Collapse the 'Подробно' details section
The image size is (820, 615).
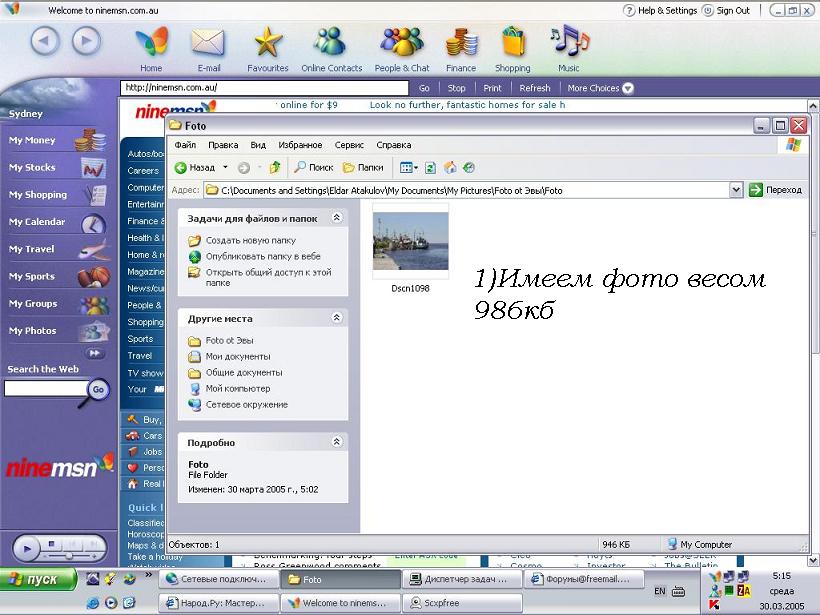click(x=337, y=442)
